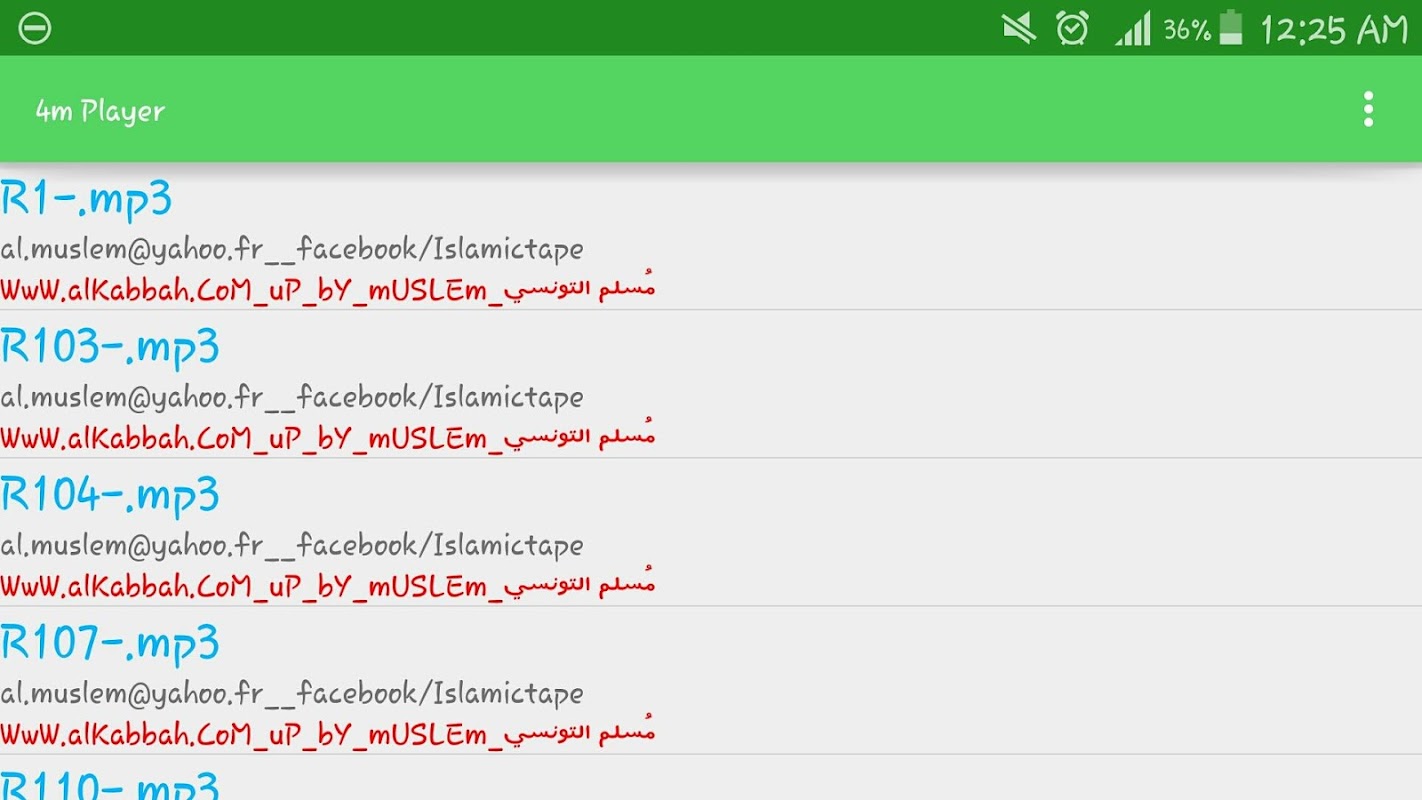This screenshot has width=1422, height=800.
Task: Play the R1-.mp3 track
Action: [711, 236]
